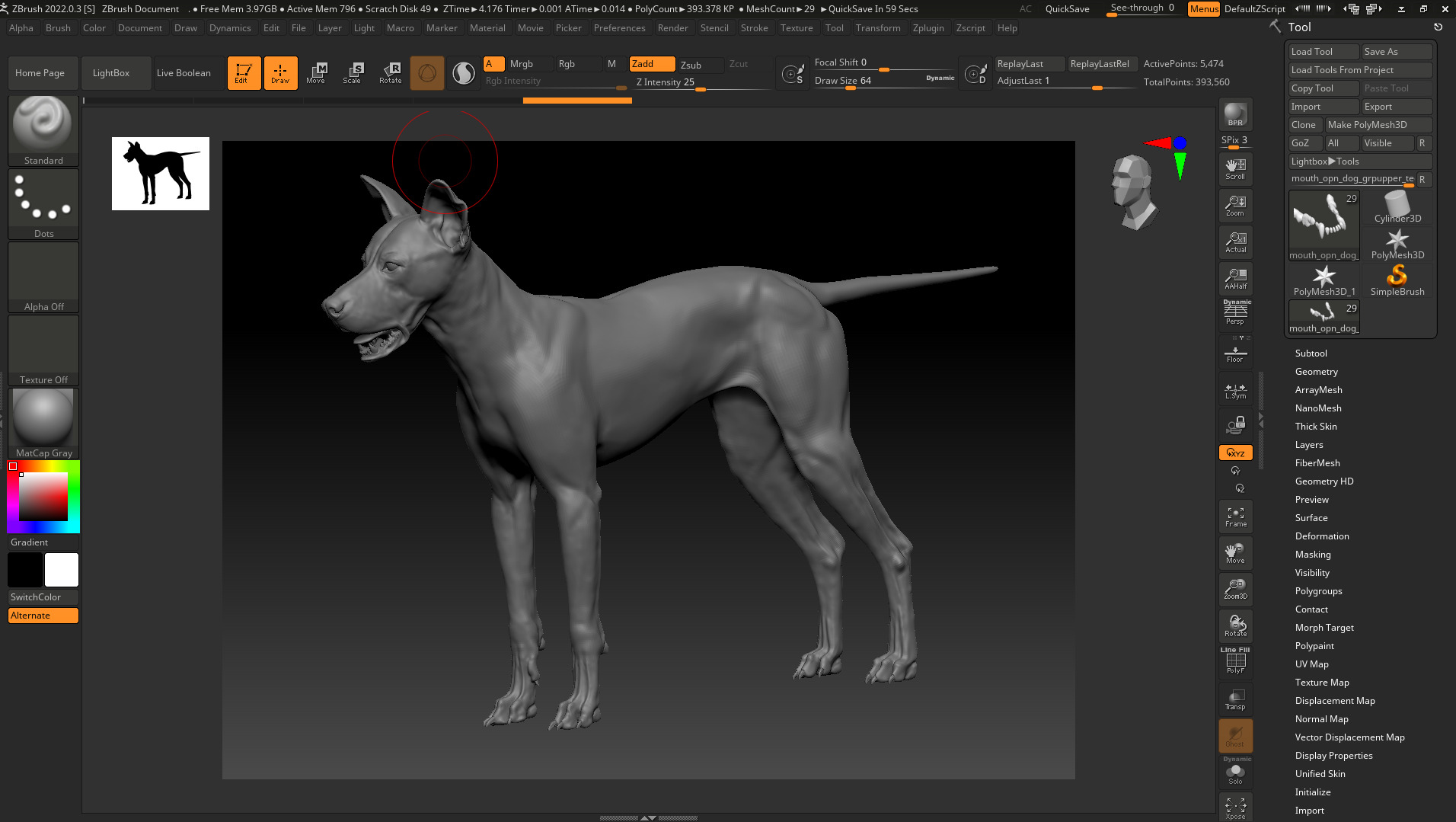Viewport: 1456px width, 822px height.
Task: Click the Draw Size slider
Action: point(883,81)
